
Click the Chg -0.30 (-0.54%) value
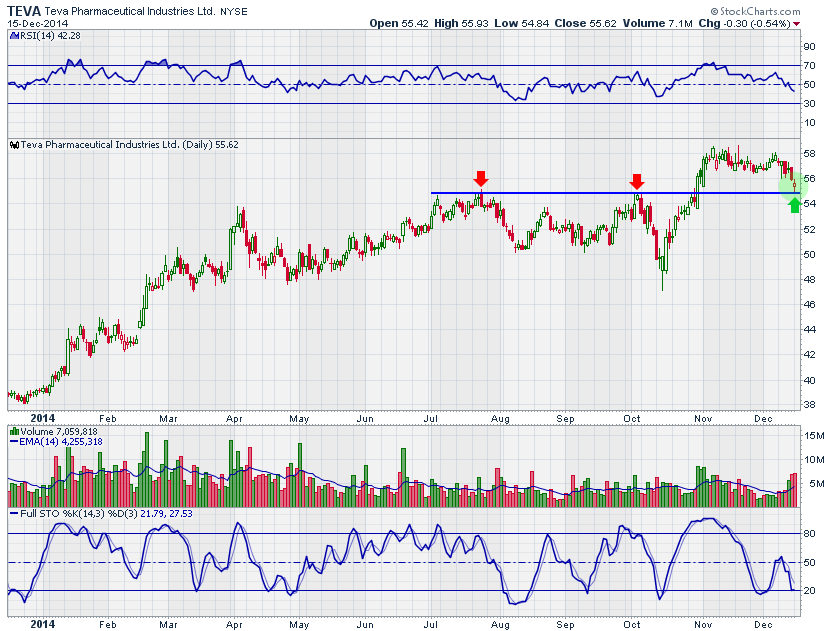744,23
